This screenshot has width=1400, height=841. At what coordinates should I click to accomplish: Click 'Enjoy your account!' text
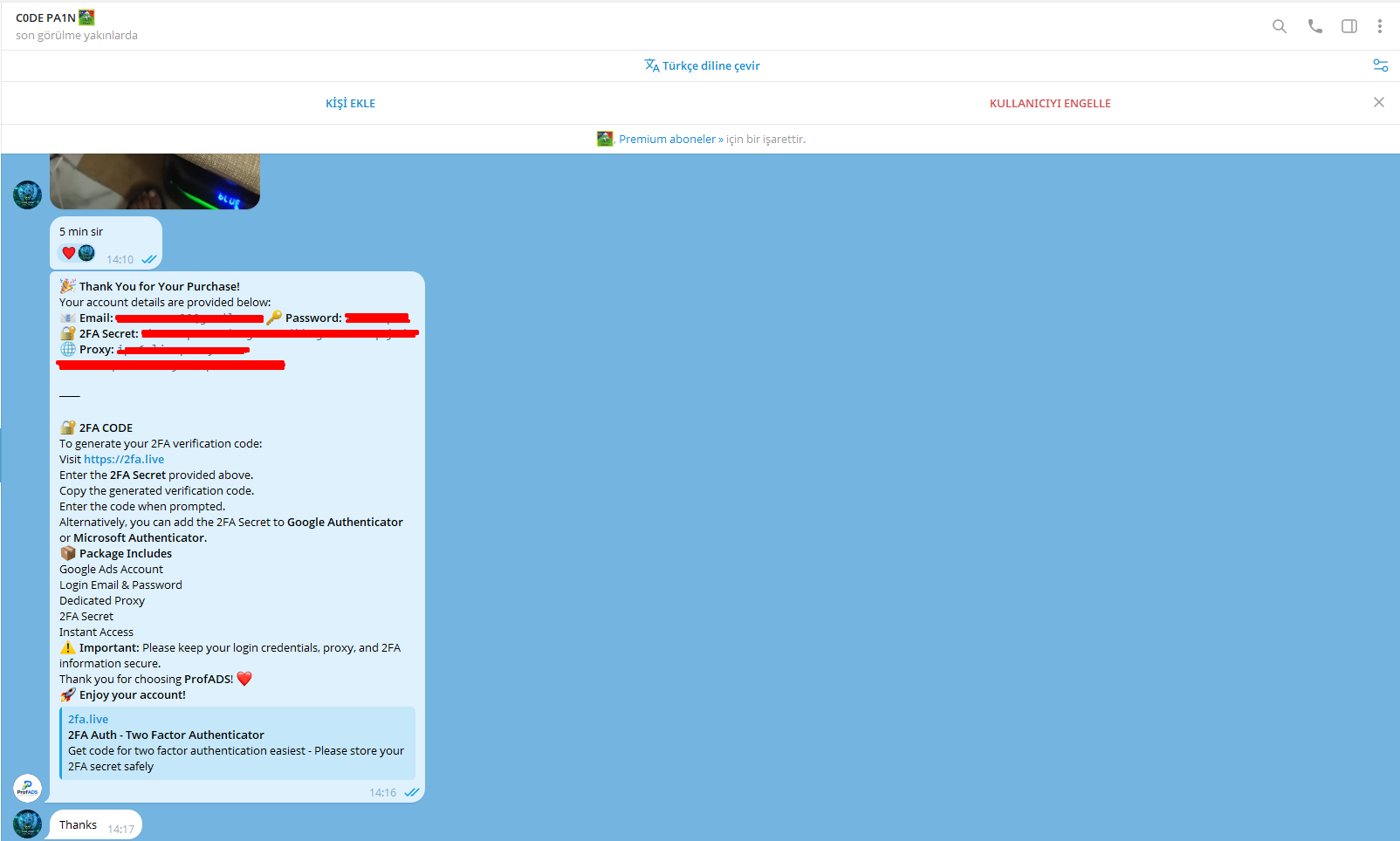click(133, 694)
